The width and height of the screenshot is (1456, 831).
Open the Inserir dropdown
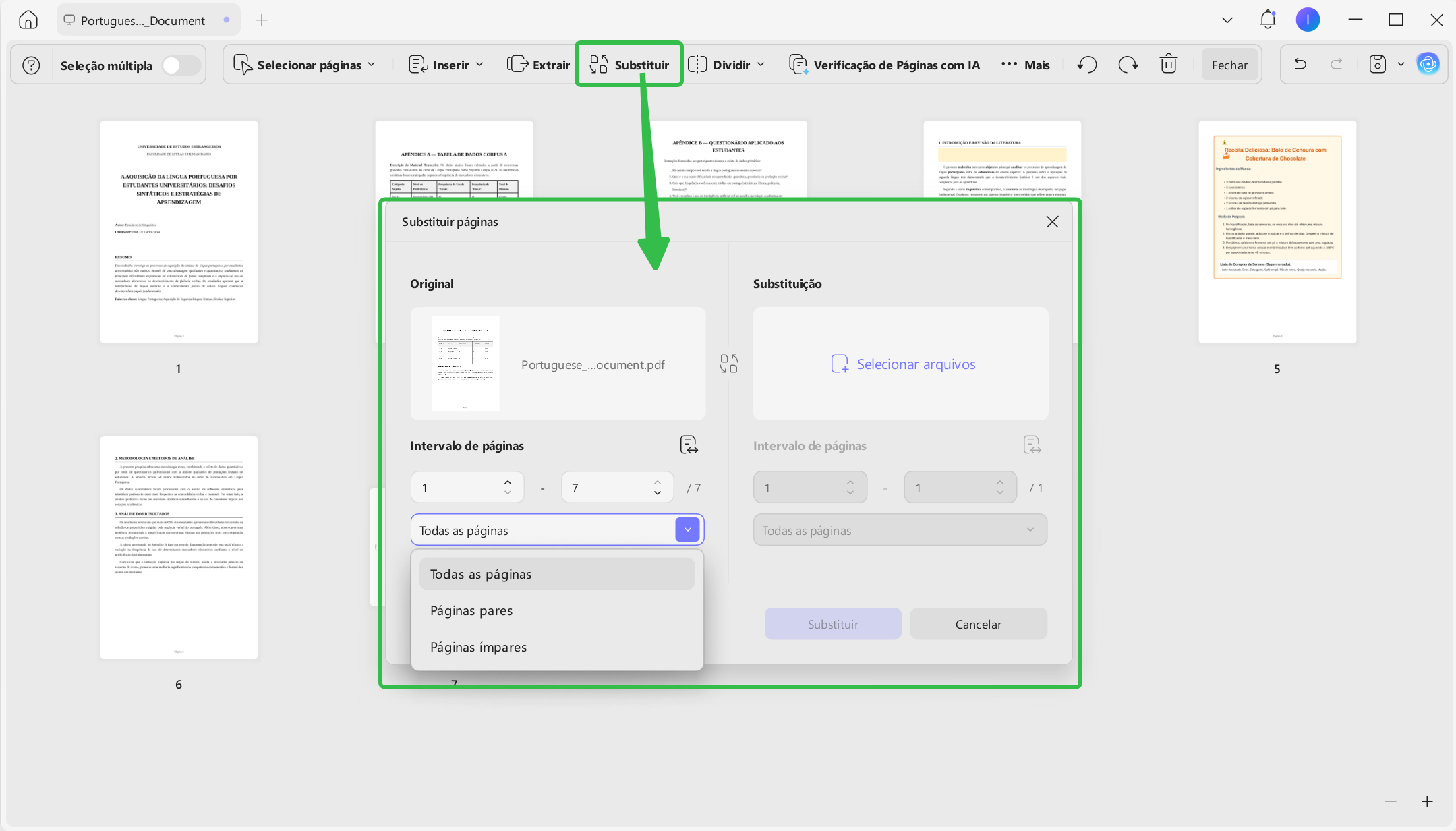pyautogui.click(x=446, y=65)
